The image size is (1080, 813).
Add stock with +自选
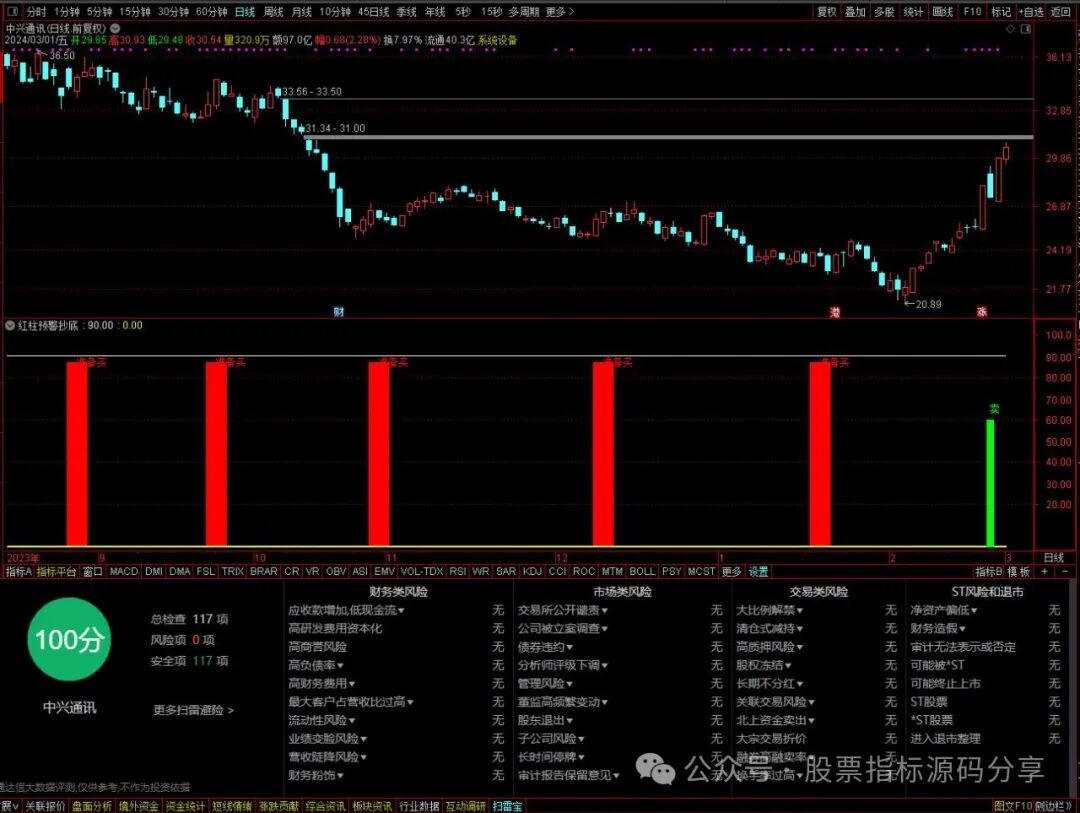coord(1031,12)
